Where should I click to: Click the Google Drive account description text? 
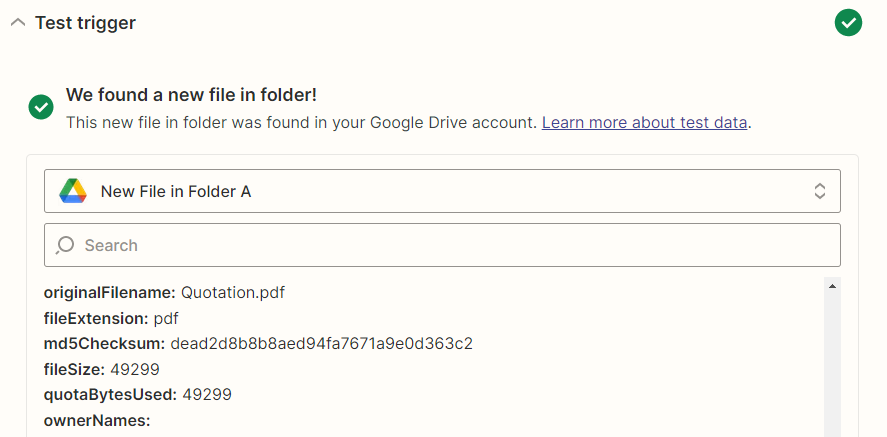point(301,122)
